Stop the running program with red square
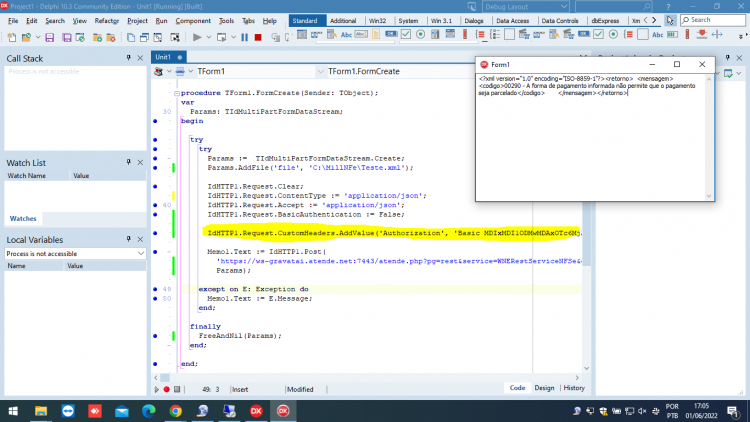750x422 pixels. [x=258, y=37]
